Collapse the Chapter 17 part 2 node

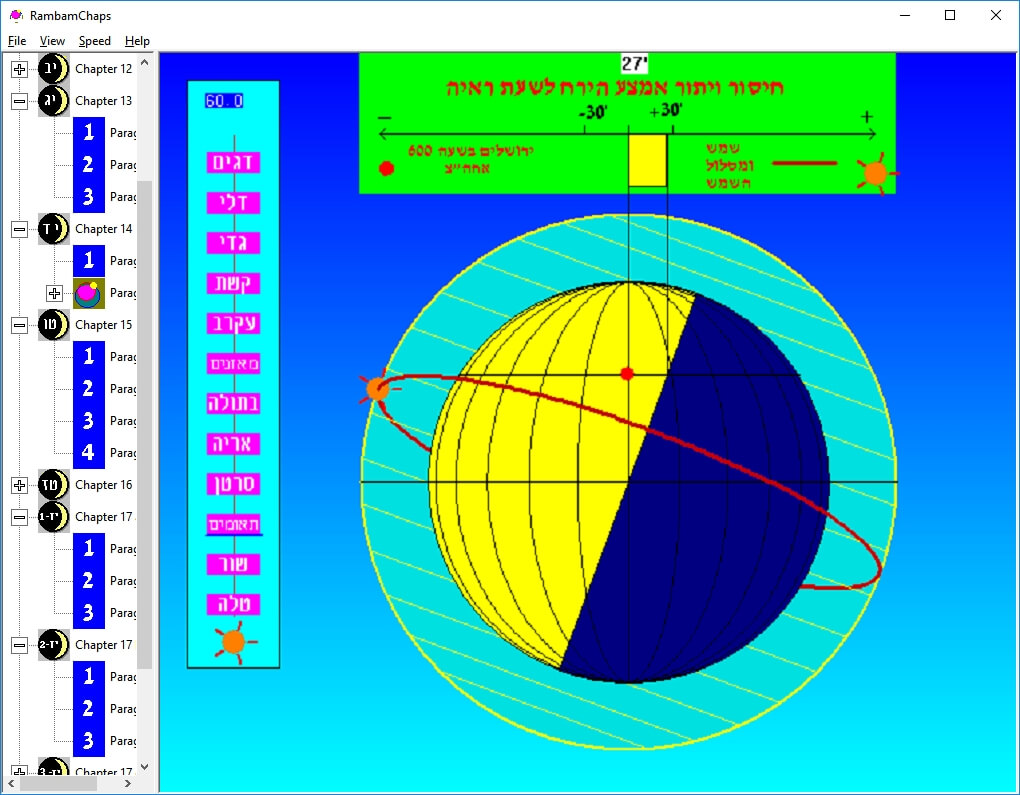click(20, 645)
